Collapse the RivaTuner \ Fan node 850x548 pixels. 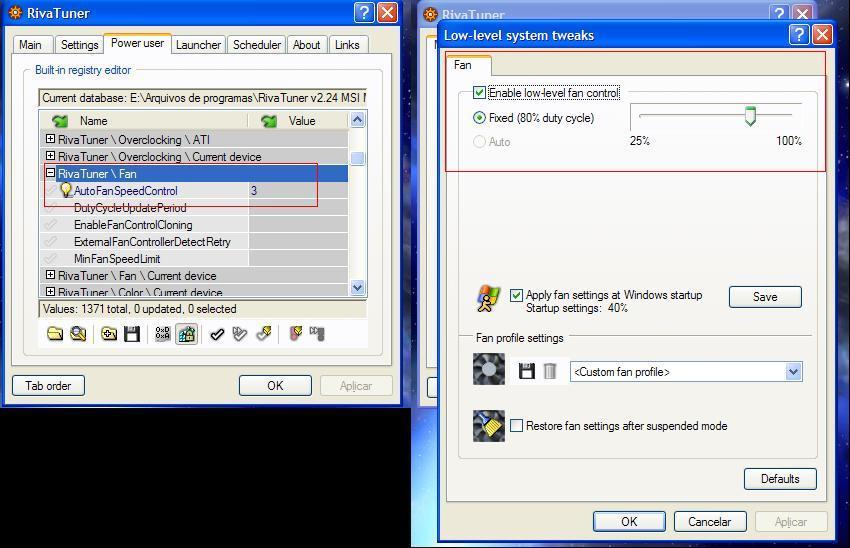50,172
